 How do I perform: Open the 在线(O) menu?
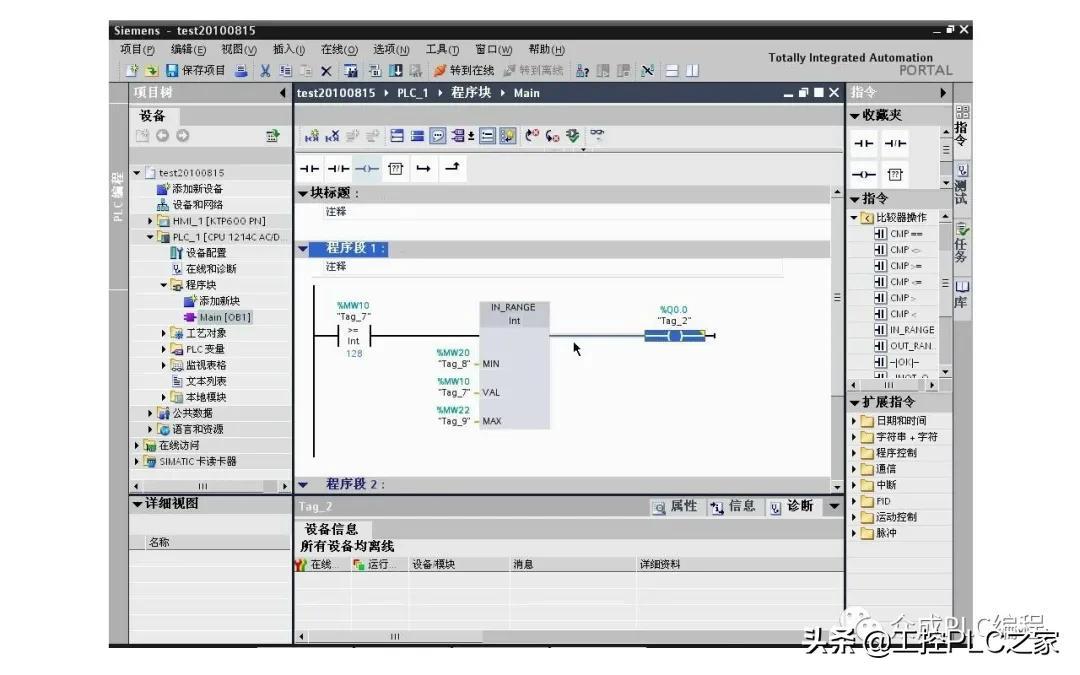pos(339,50)
